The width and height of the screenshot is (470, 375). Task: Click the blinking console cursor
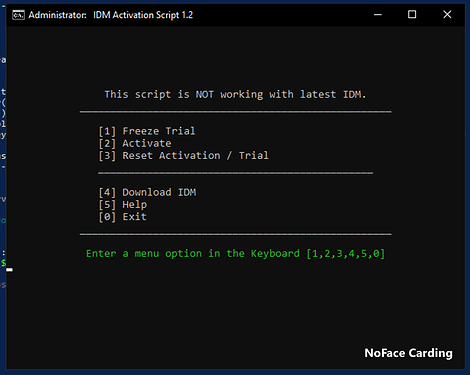click(x=9, y=270)
